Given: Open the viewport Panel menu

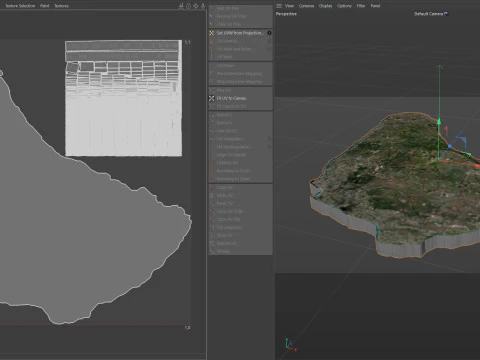Looking at the screenshot, I should coord(375,6).
